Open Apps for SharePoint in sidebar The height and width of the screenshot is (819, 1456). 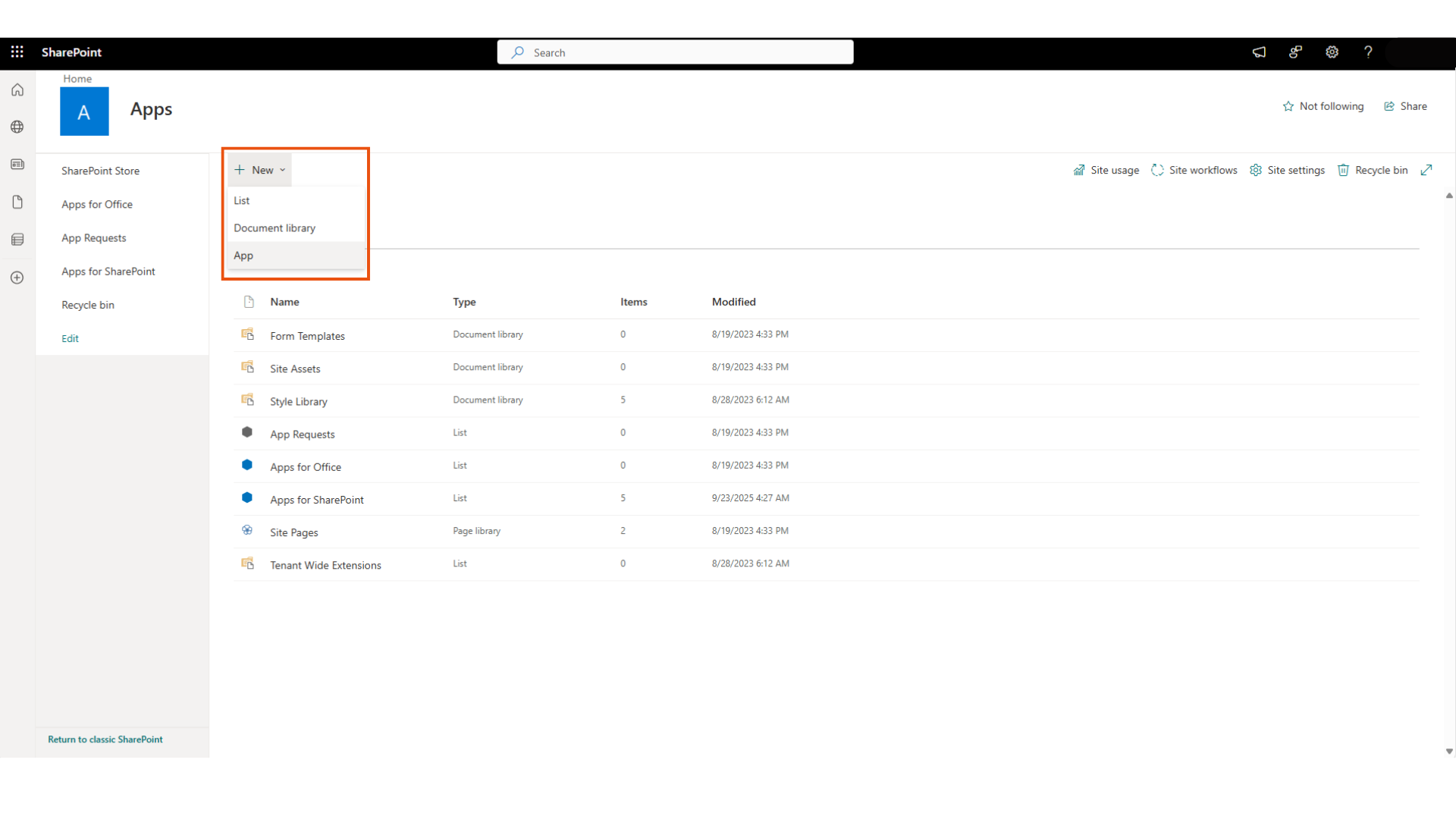(108, 271)
